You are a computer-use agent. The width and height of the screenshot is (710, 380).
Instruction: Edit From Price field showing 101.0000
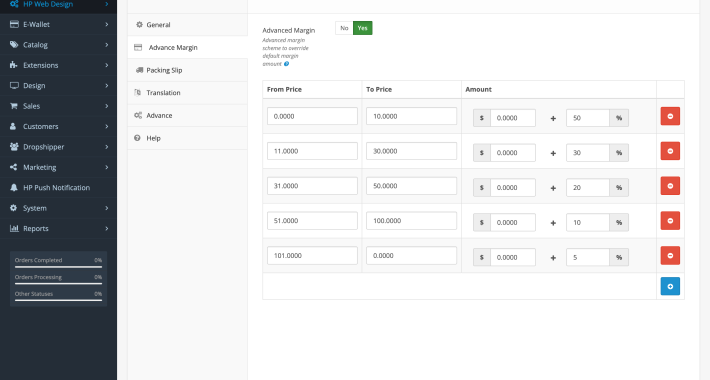pyautogui.click(x=312, y=255)
